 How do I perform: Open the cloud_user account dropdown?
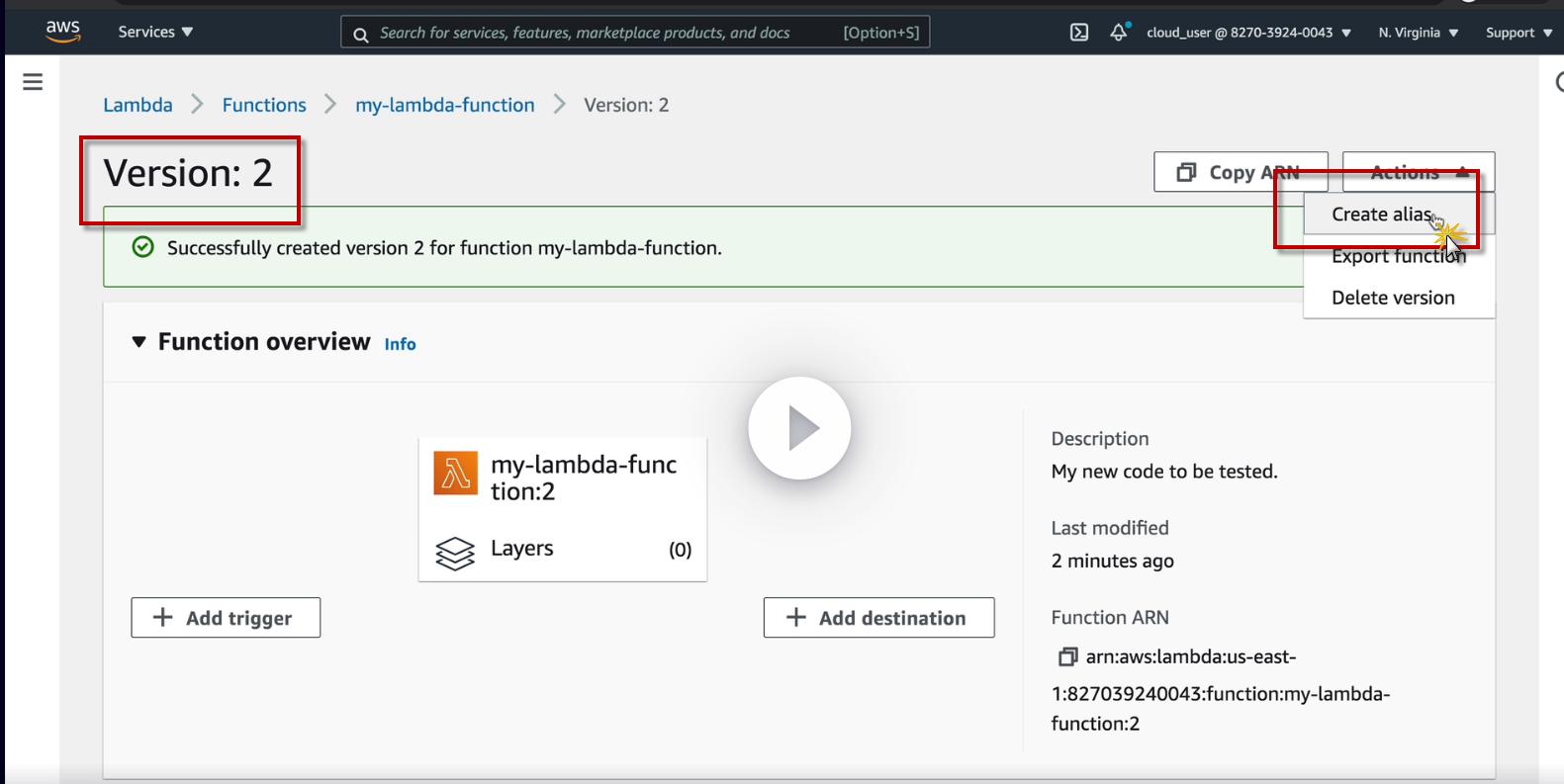tap(1248, 33)
